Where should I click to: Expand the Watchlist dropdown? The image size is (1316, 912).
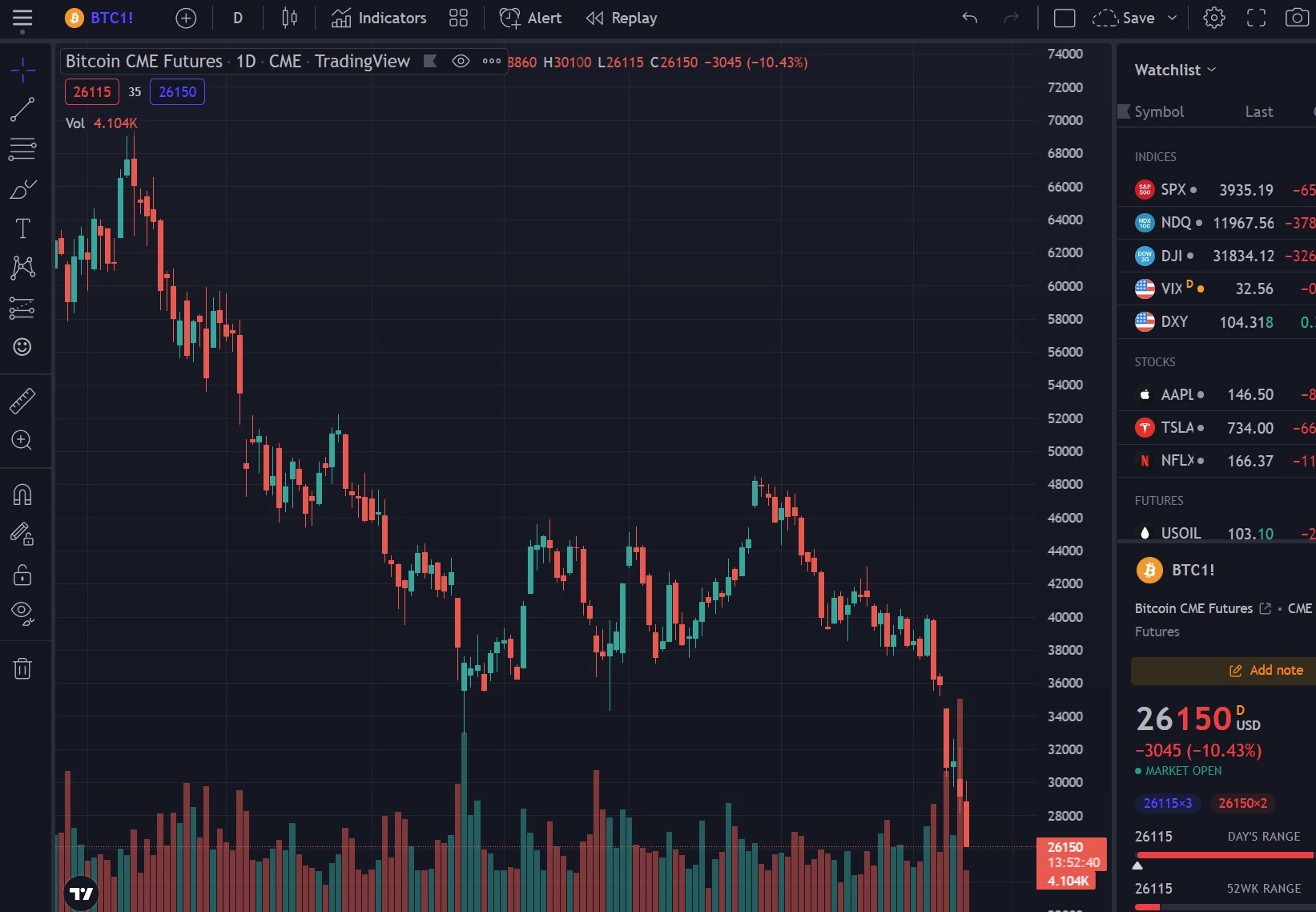(1175, 70)
